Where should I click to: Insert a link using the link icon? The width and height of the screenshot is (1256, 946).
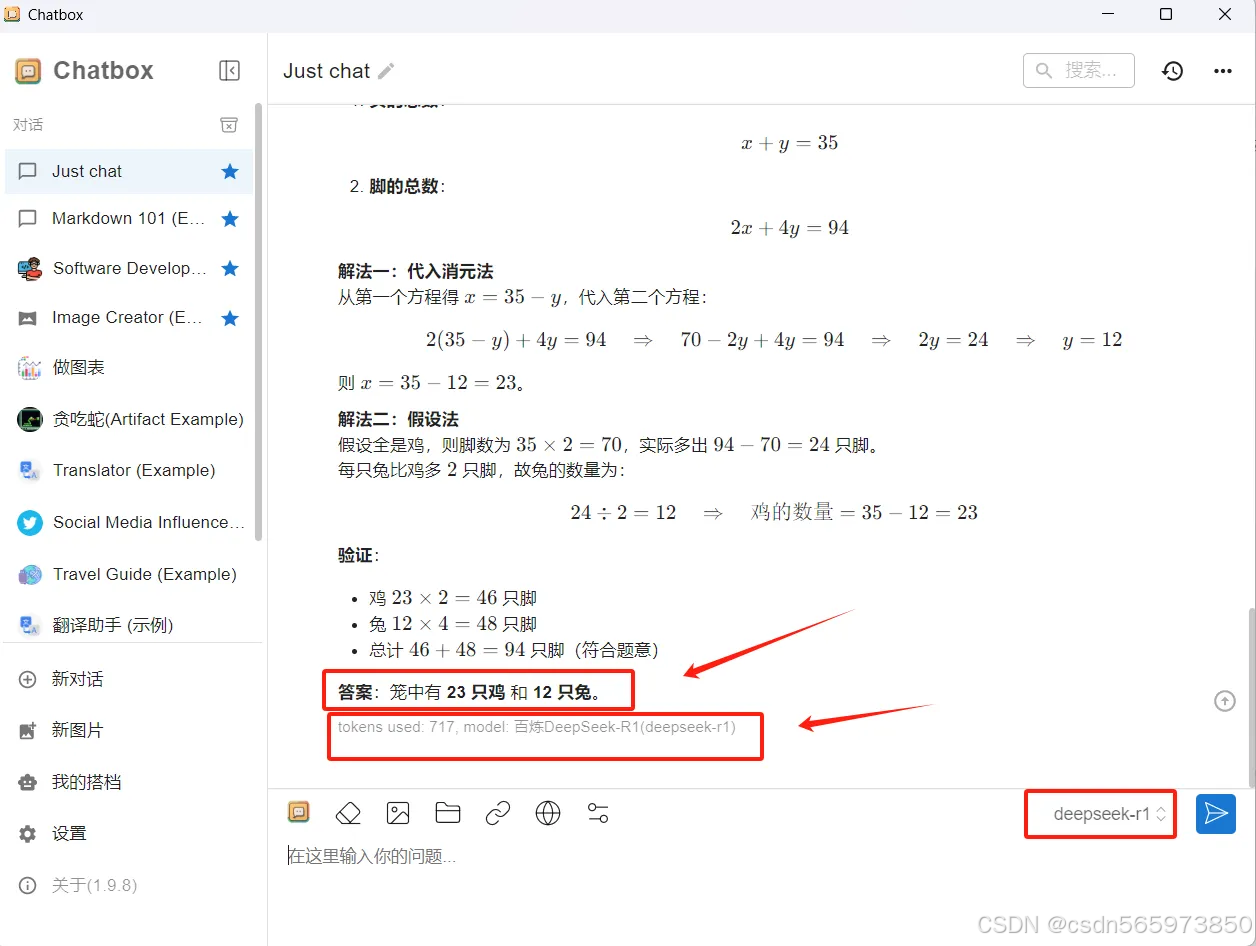[x=498, y=813]
